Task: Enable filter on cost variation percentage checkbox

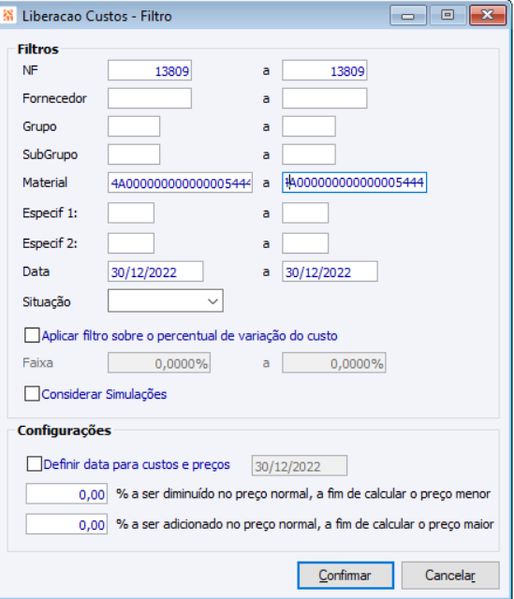Action: coord(32,335)
